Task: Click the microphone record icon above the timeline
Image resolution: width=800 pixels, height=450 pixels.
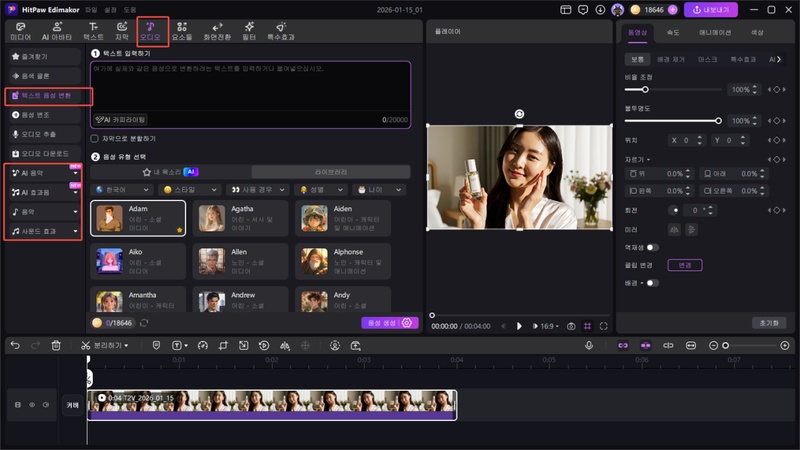Action: tap(589, 345)
